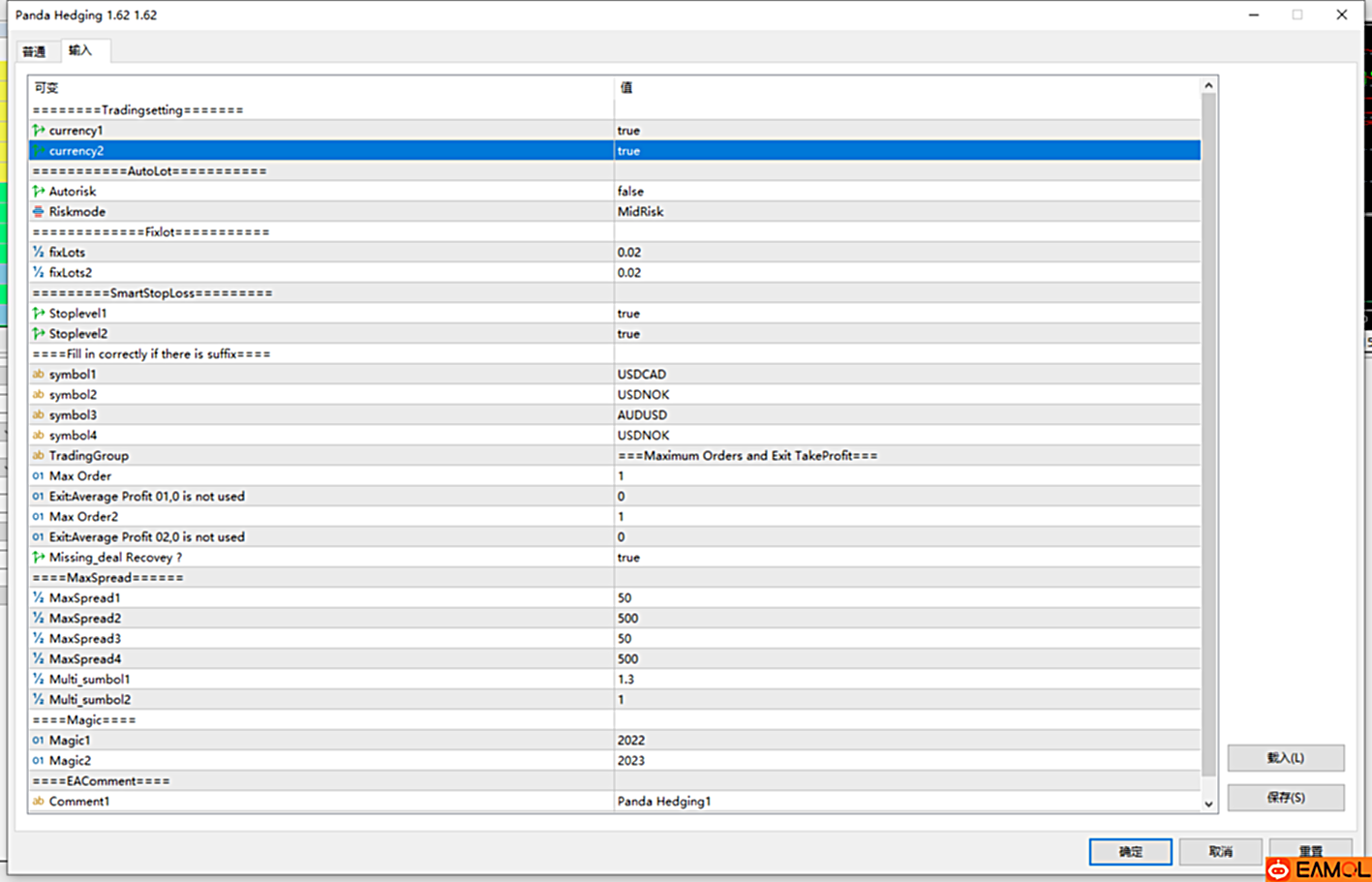Click the 載入(L) button
The height and width of the screenshot is (882, 1372).
1286,757
